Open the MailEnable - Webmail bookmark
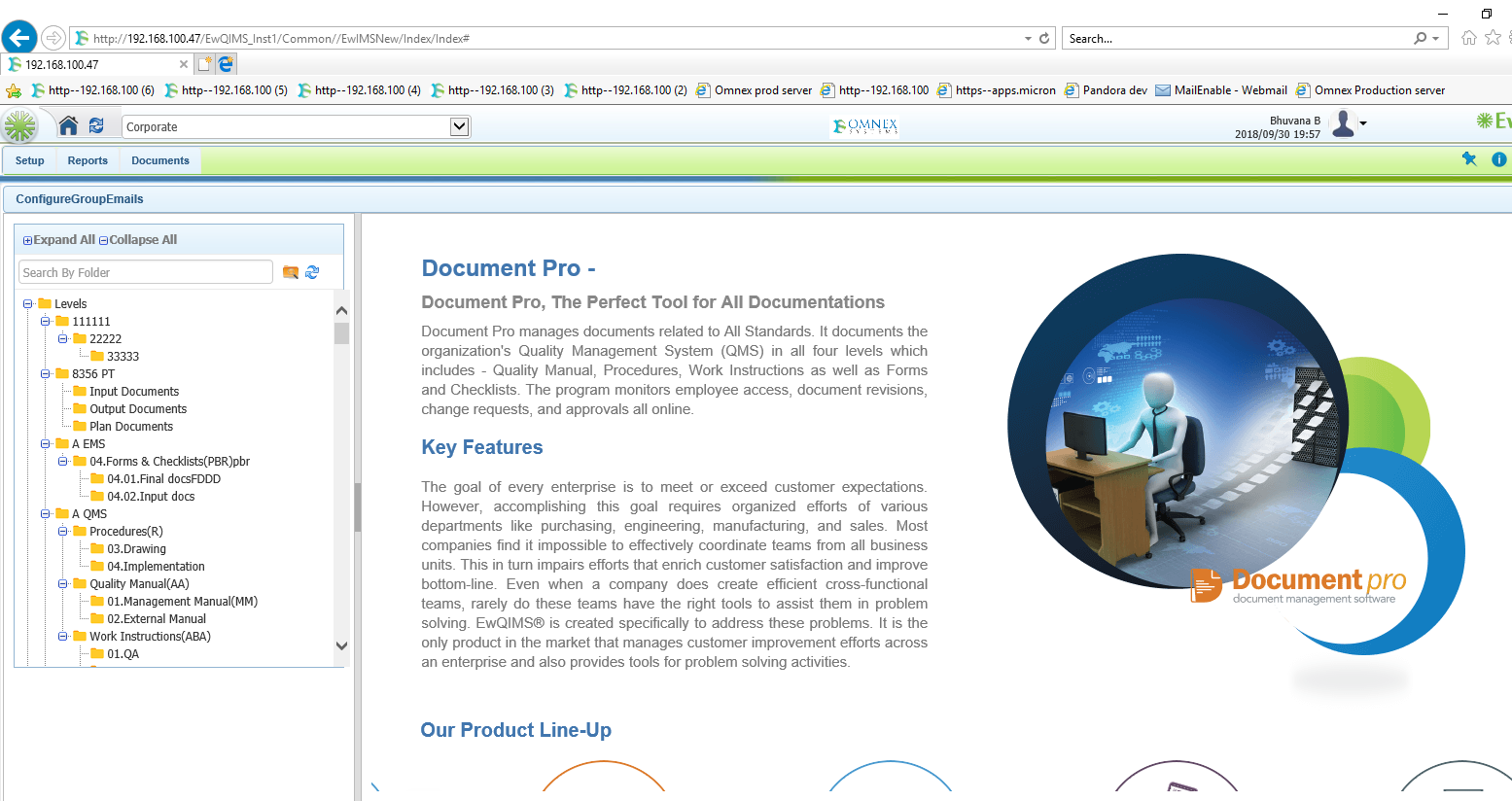The image size is (1512, 801). (1221, 90)
